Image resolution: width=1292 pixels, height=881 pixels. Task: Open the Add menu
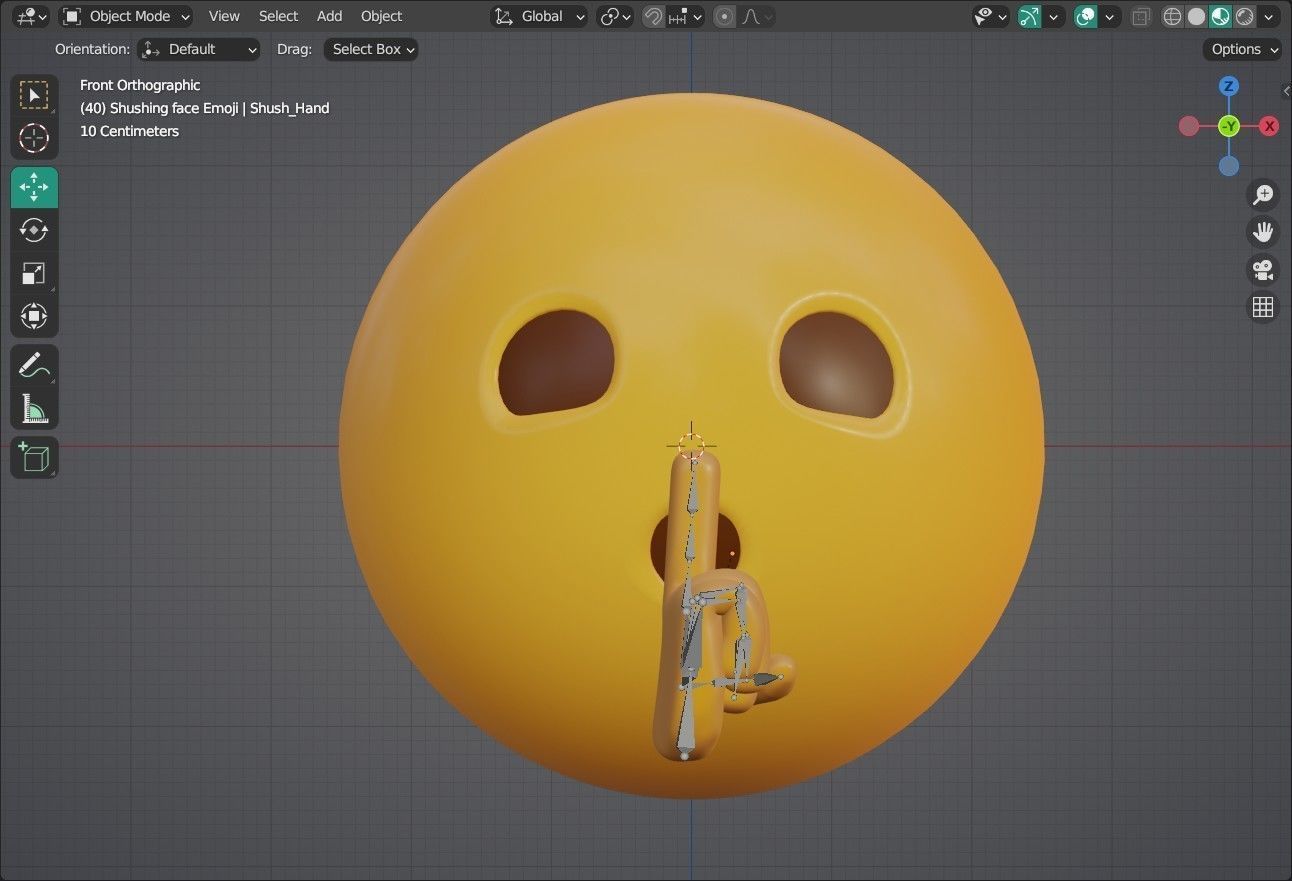329,16
